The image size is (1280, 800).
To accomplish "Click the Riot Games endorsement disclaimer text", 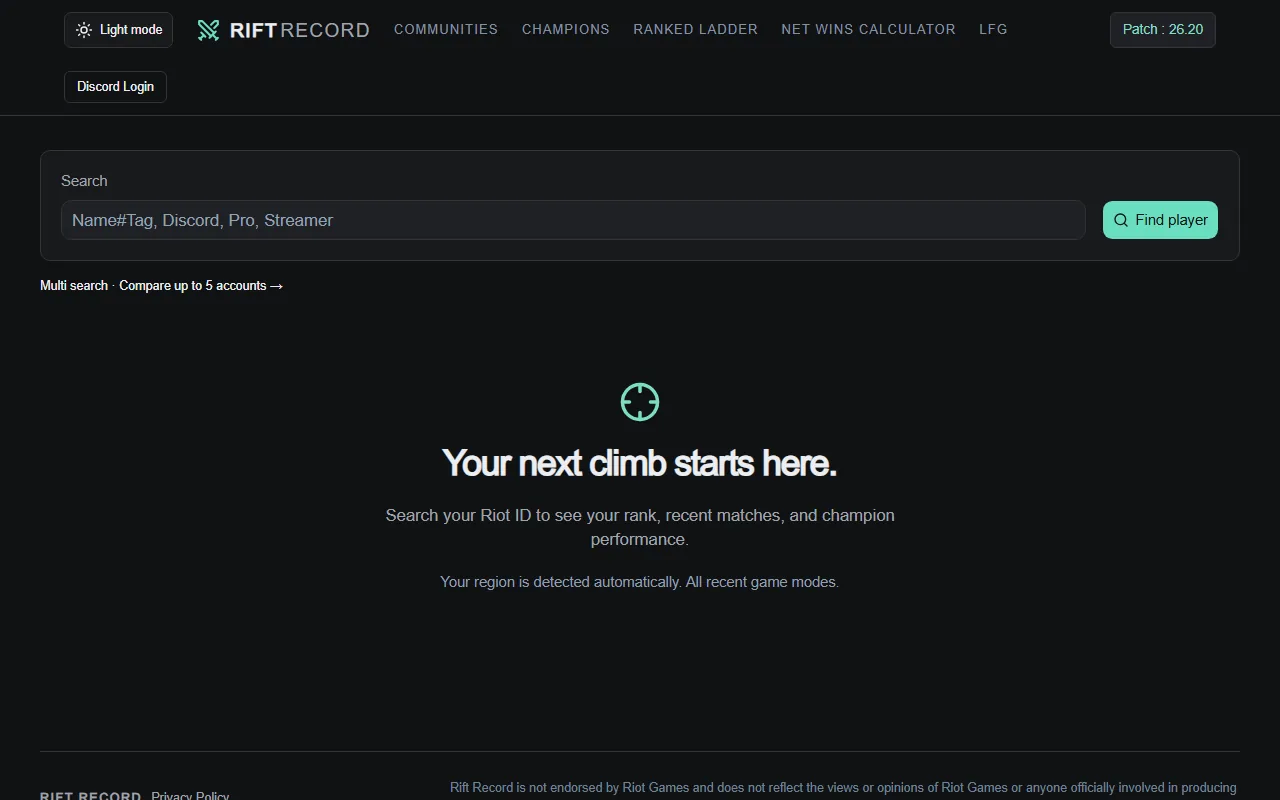I will pos(843,788).
